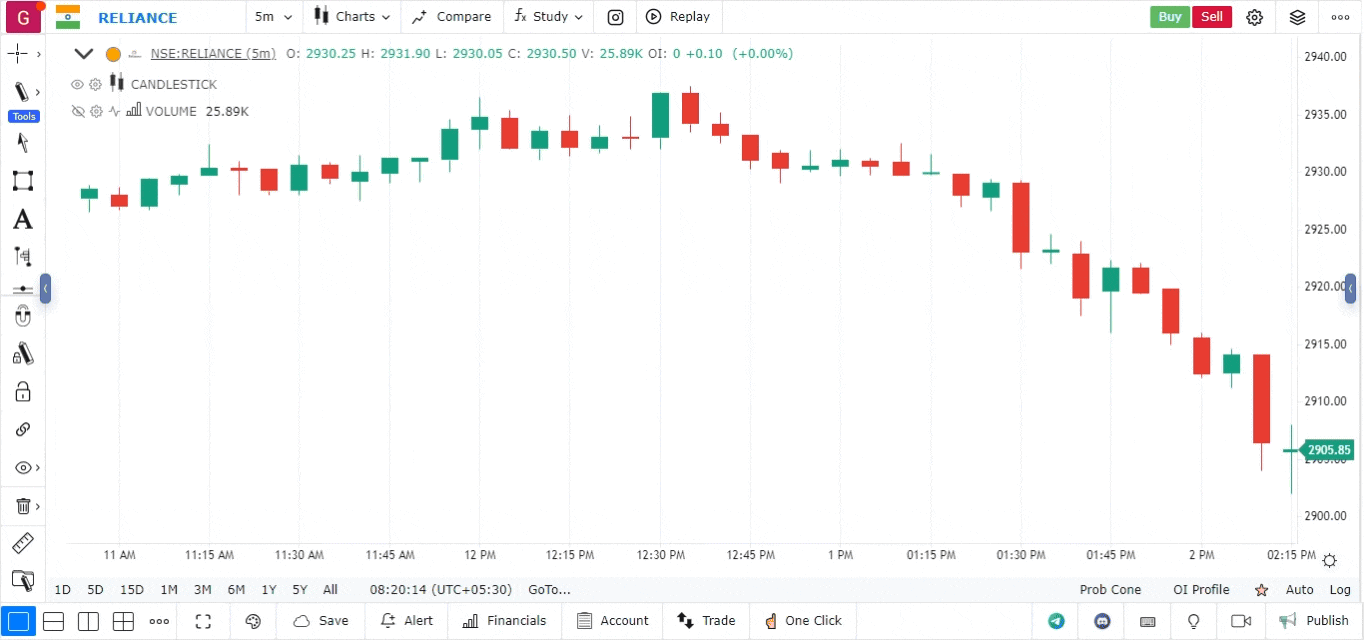Hide the CANDLESTICK series with eye icon

point(77,85)
